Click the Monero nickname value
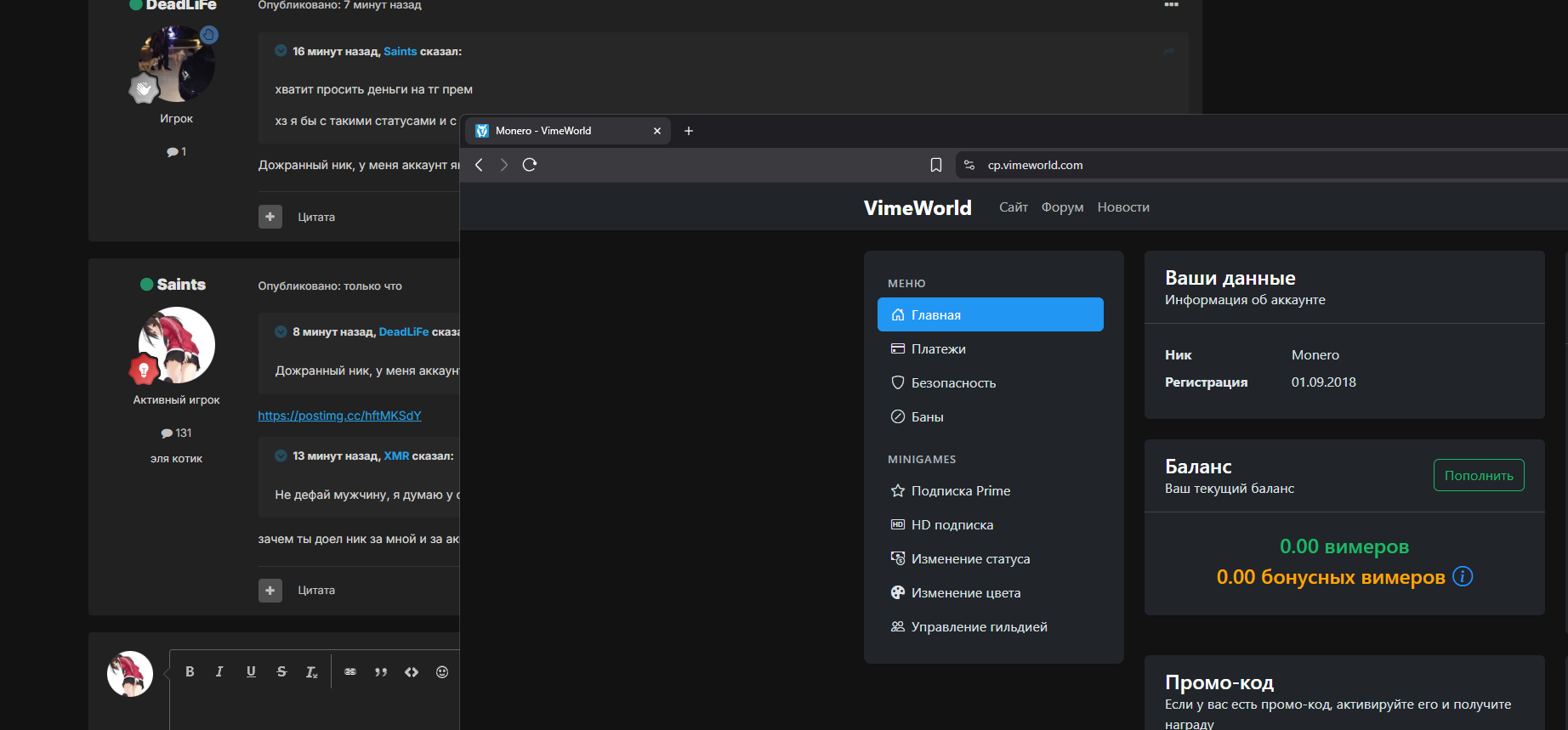 [1315, 354]
